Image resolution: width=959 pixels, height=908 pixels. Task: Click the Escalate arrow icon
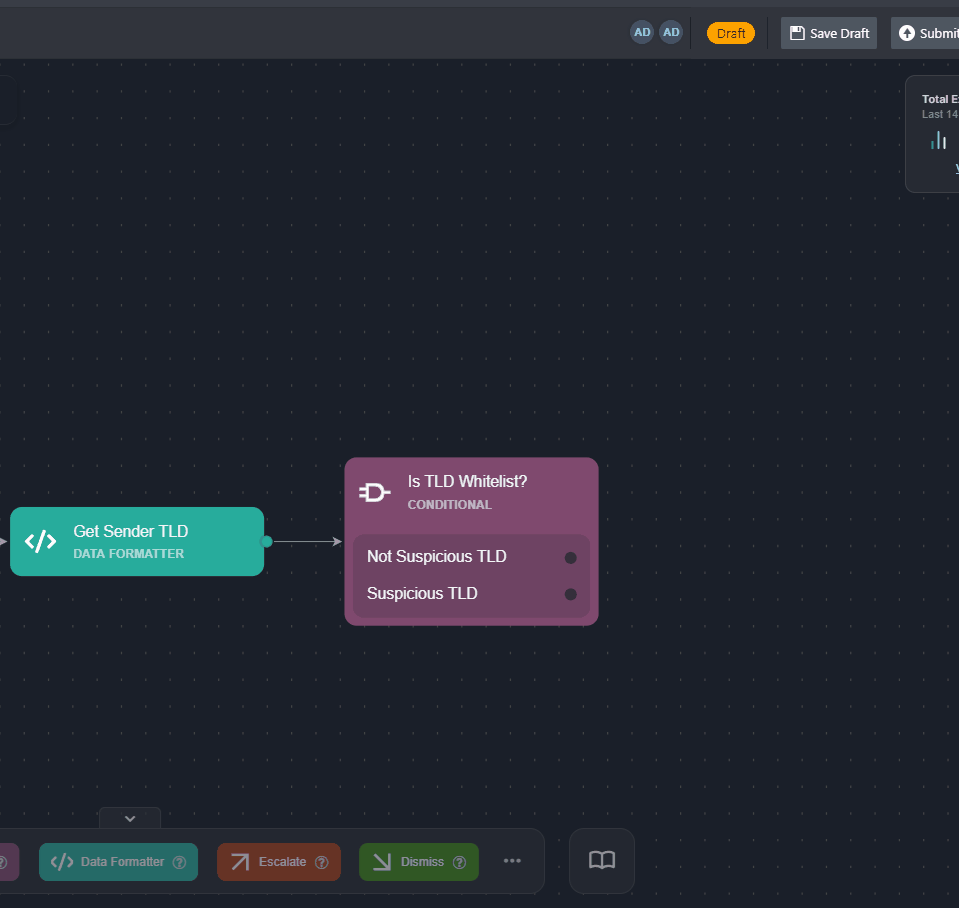(240, 862)
